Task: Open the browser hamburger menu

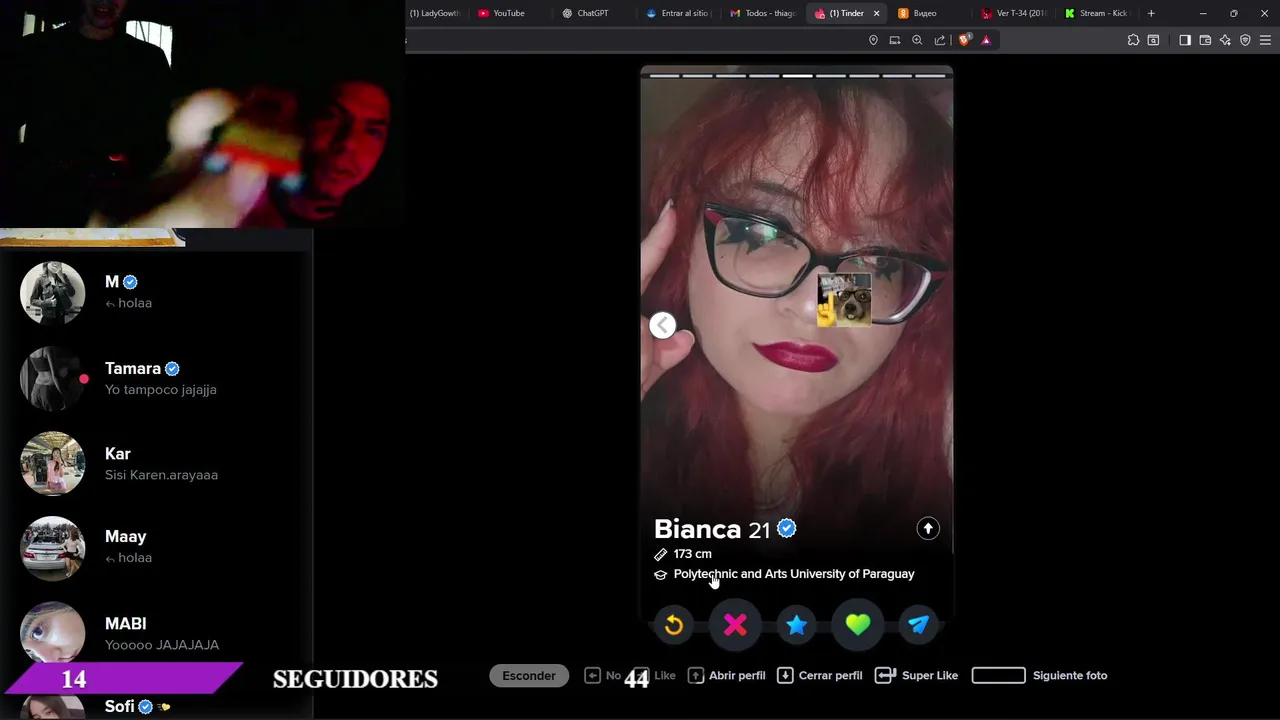Action: (1266, 40)
